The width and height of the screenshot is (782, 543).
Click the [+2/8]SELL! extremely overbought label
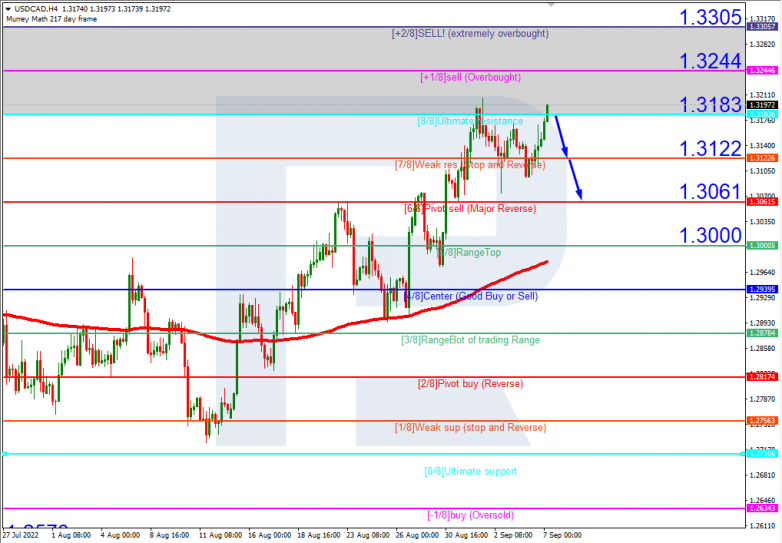pos(470,33)
